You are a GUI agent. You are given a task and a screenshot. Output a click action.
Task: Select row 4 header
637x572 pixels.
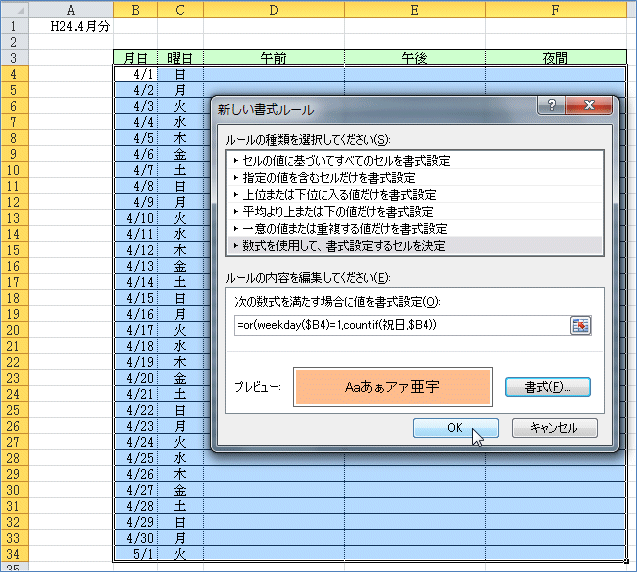click(14, 74)
